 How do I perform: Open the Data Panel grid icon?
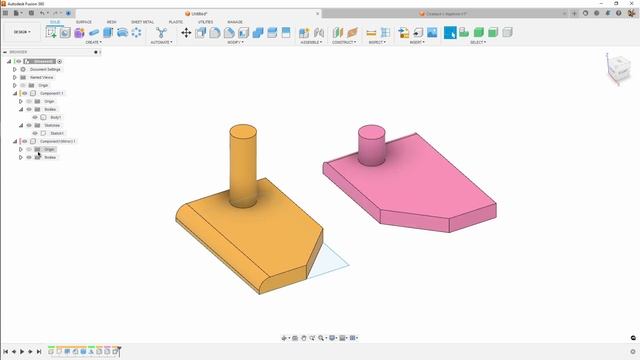click(x=5, y=13)
